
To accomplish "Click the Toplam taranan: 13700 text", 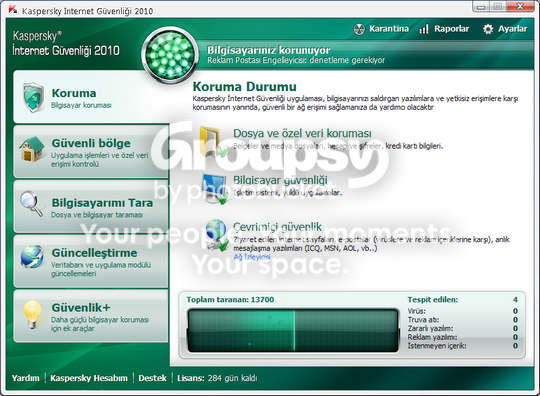I will pos(230,300).
